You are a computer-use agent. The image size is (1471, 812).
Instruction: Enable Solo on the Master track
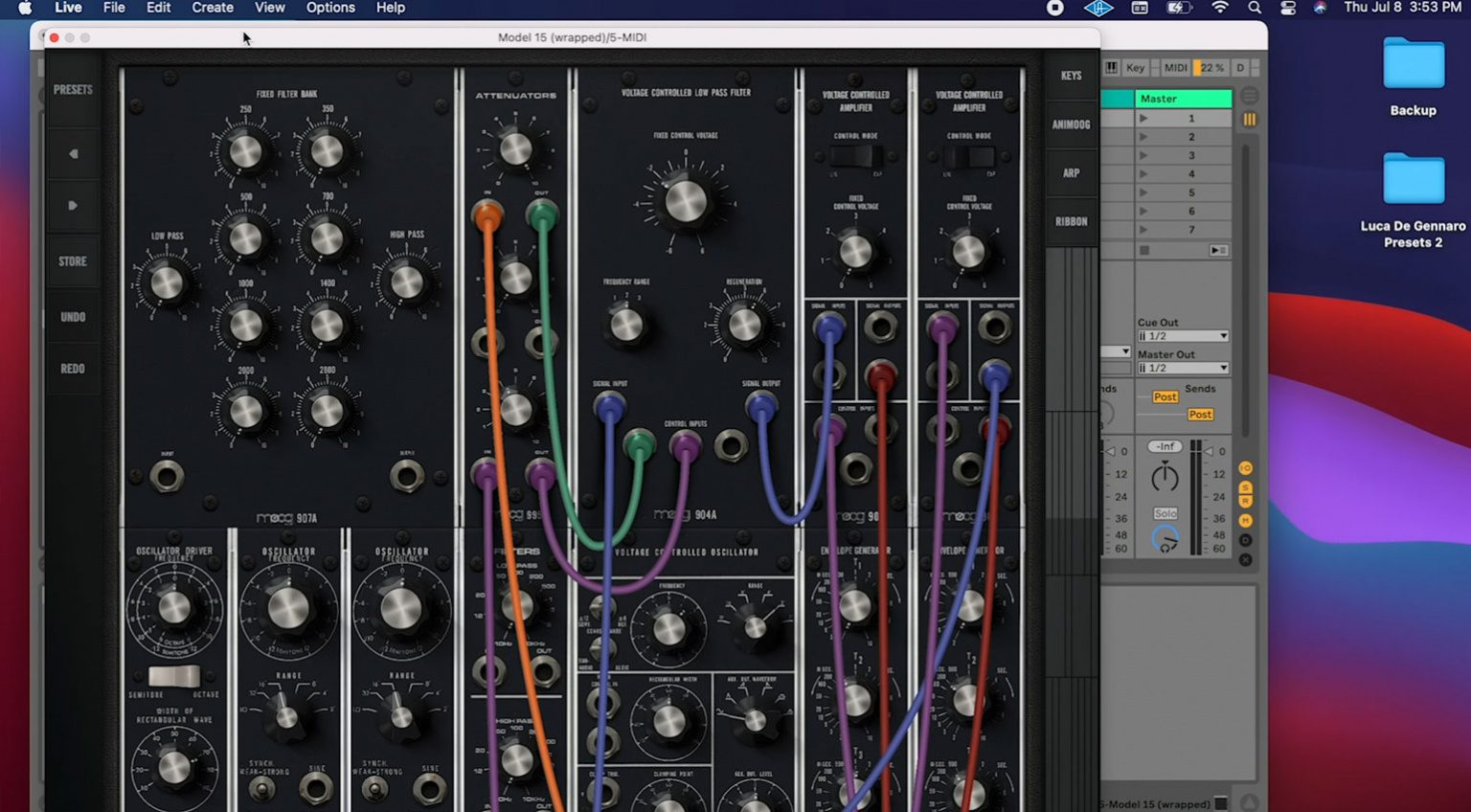point(1165,512)
